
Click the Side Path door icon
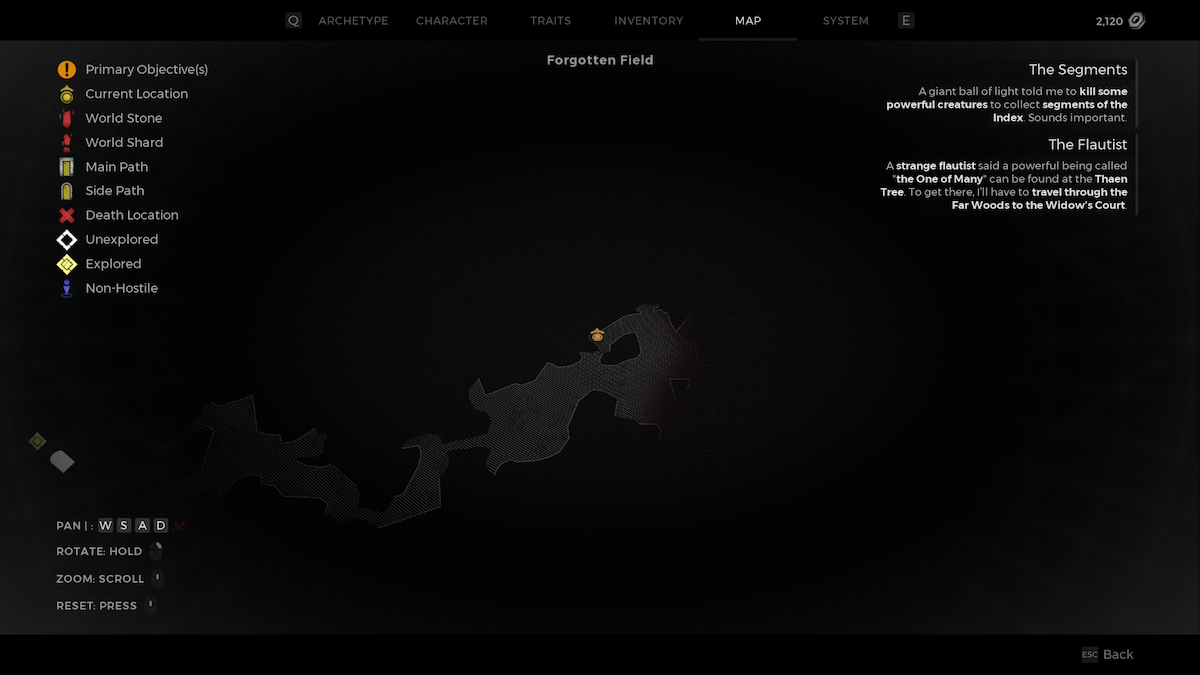click(66, 191)
